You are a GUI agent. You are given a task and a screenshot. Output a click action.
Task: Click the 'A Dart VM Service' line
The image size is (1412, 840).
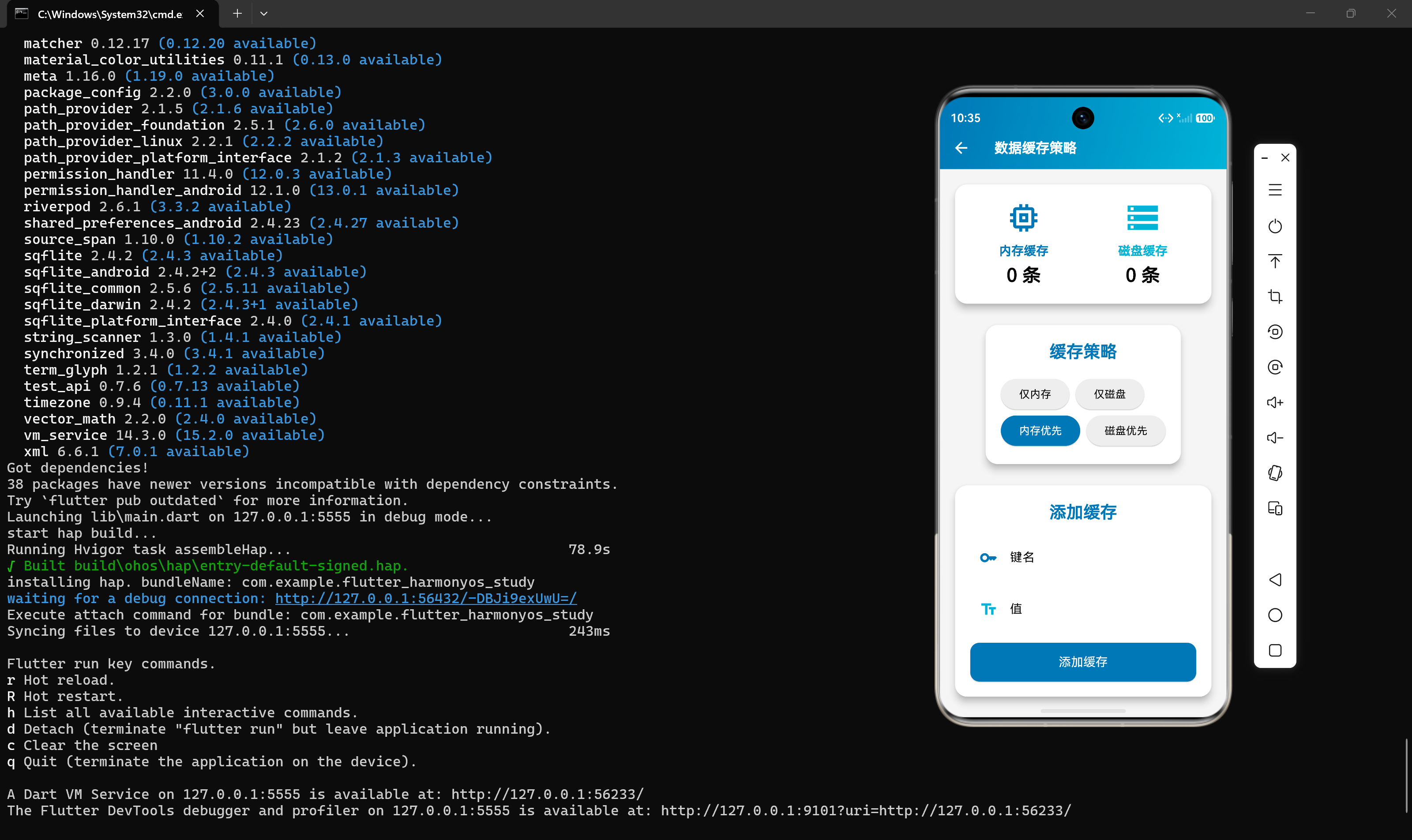pyautogui.click(x=326, y=795)
